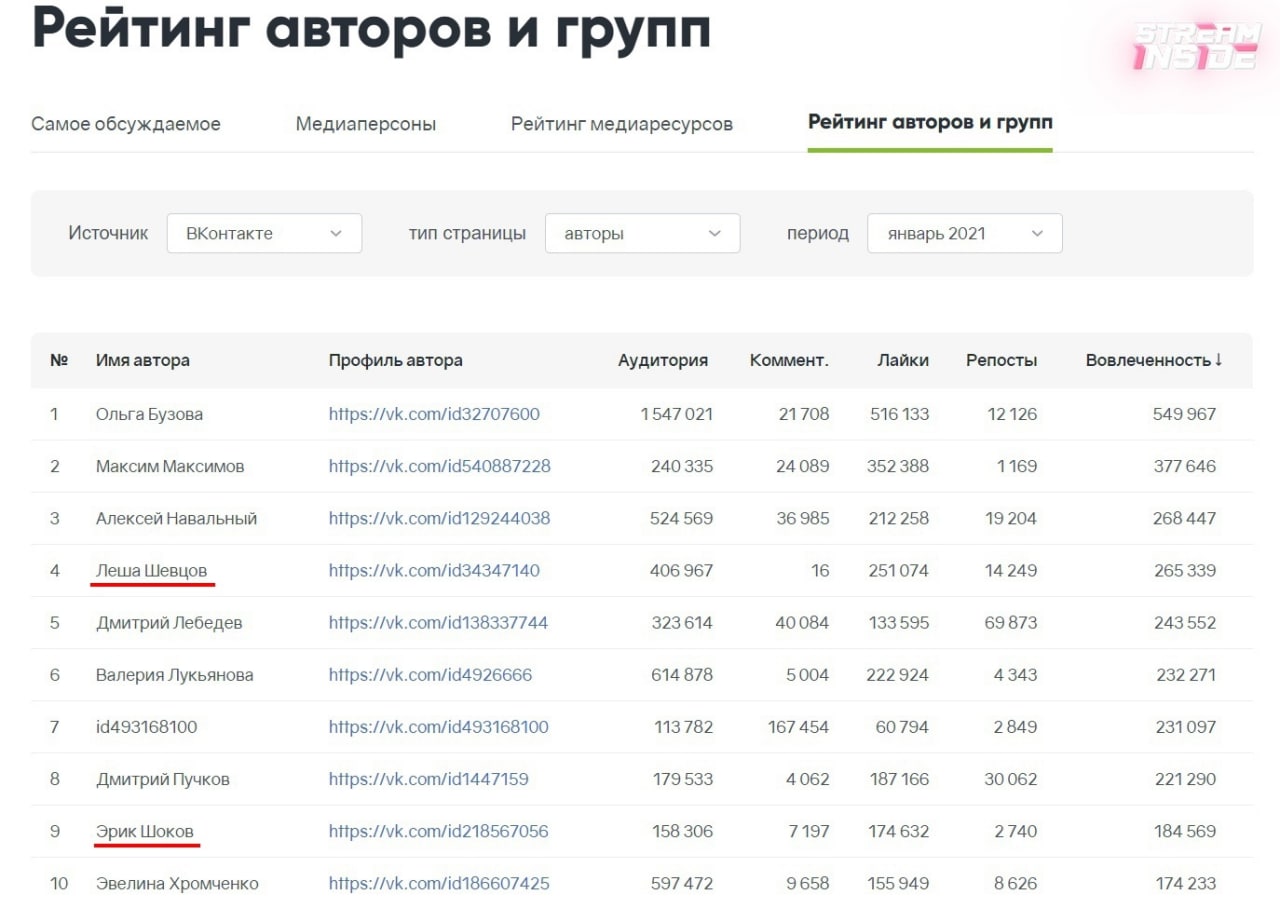1280x908 pixels.
Task: Click audience value 1 547 021
Action: coord(677,414)
